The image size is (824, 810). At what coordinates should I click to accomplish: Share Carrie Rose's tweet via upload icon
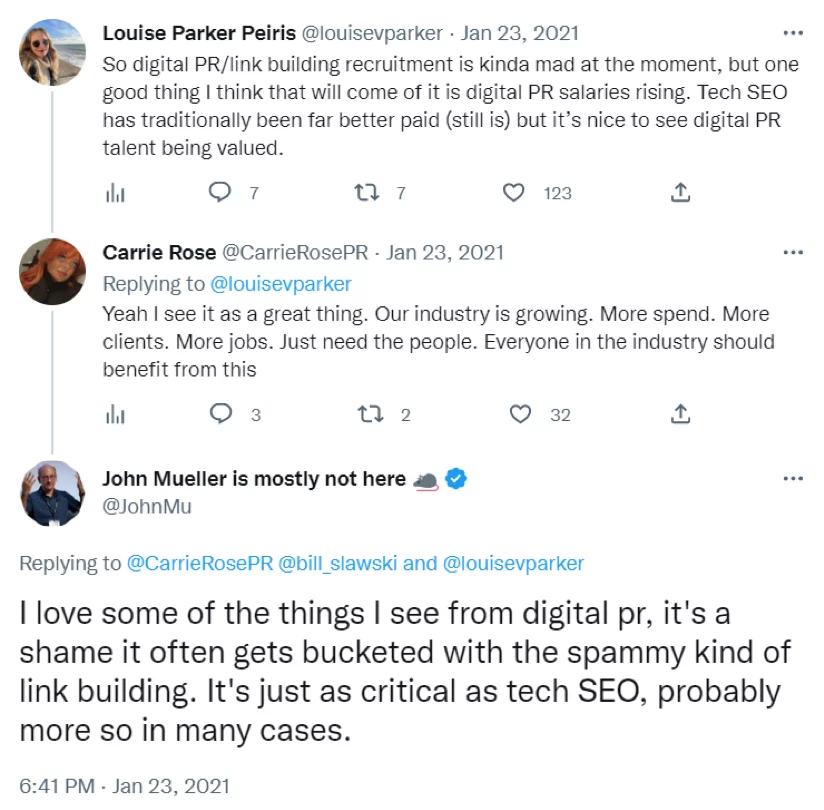click(x=679, y=413)
